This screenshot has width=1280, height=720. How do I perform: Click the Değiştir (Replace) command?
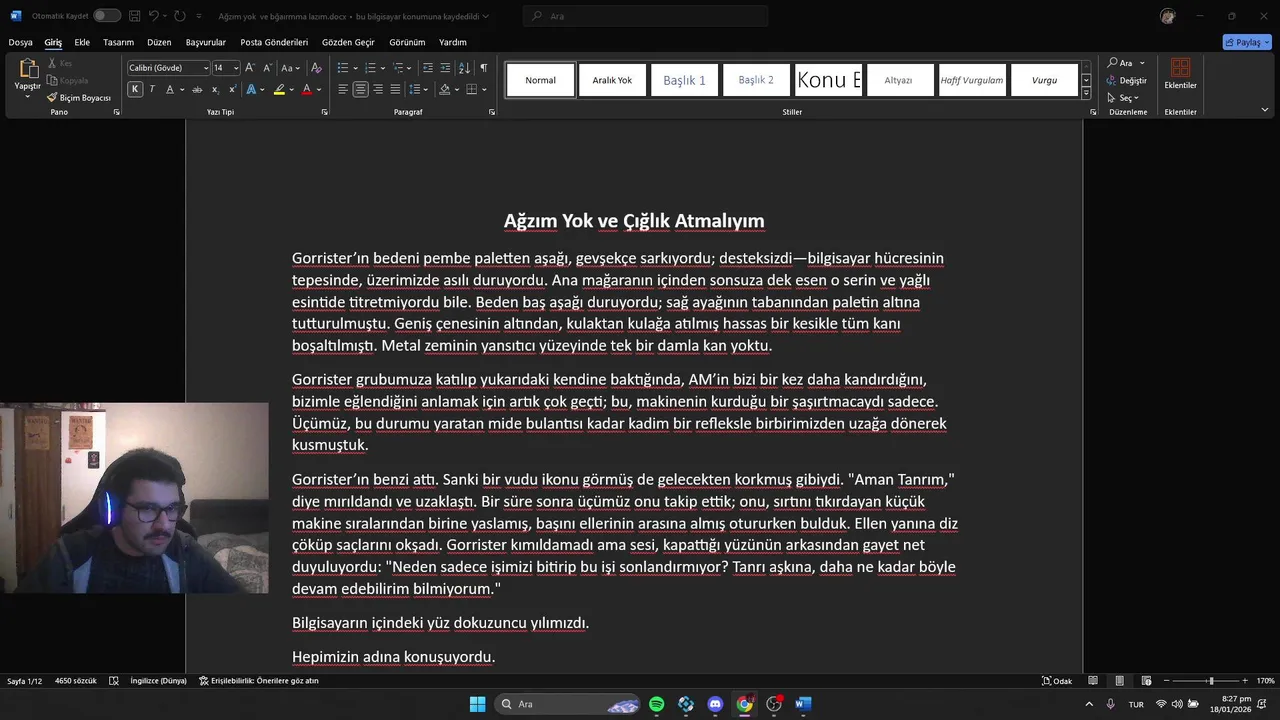(x=1126, y=80)
